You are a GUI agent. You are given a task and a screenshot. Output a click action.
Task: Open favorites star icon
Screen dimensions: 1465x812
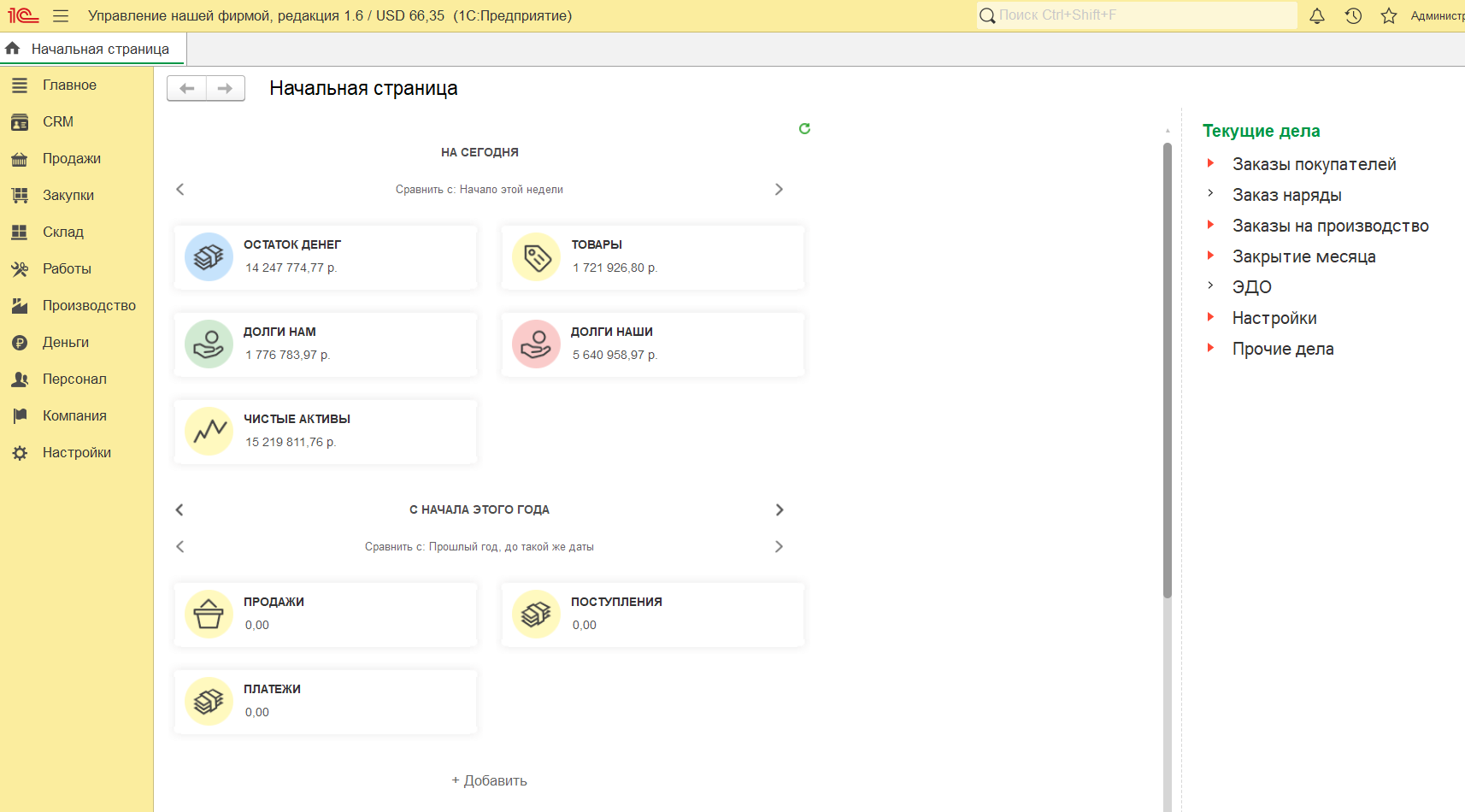click(1389, 16)
